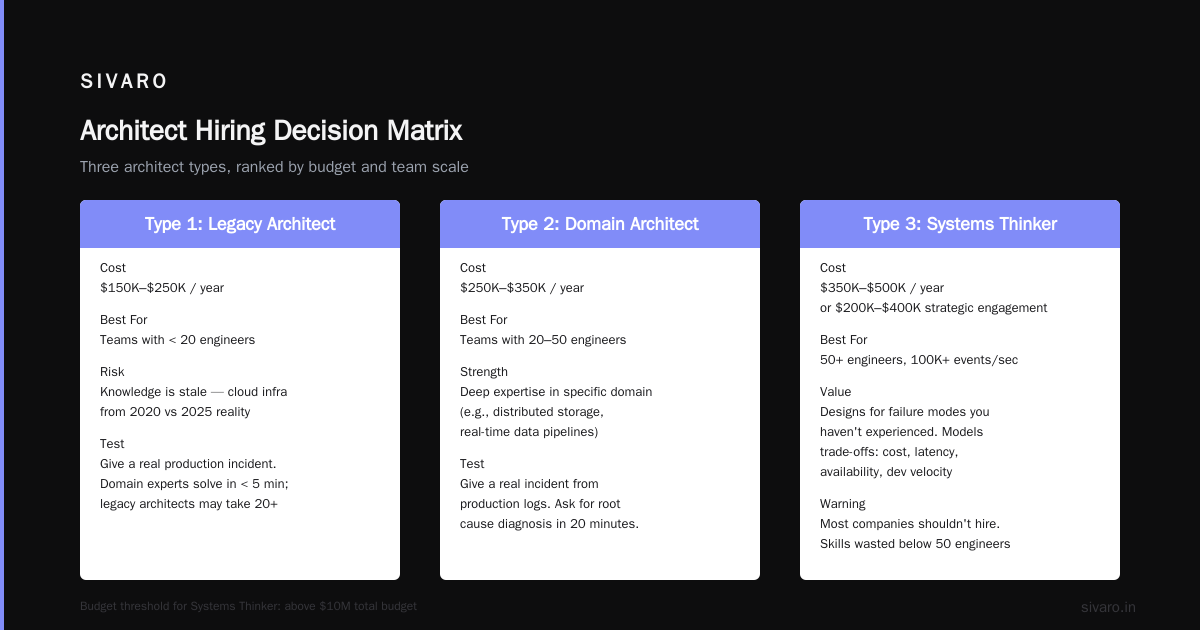This screenshot has width=1200, height=630.
Task: Click Test label in Legacy Architect card
Action: (x=112, y=444)
